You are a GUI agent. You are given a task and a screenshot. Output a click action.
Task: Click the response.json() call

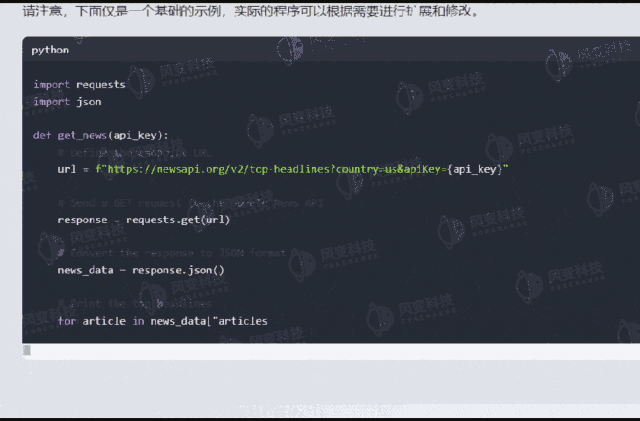[178, 270]
